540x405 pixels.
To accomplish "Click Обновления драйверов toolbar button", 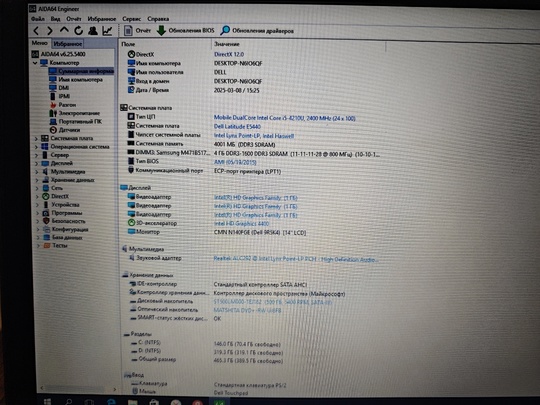I will [x=257, y=31].
